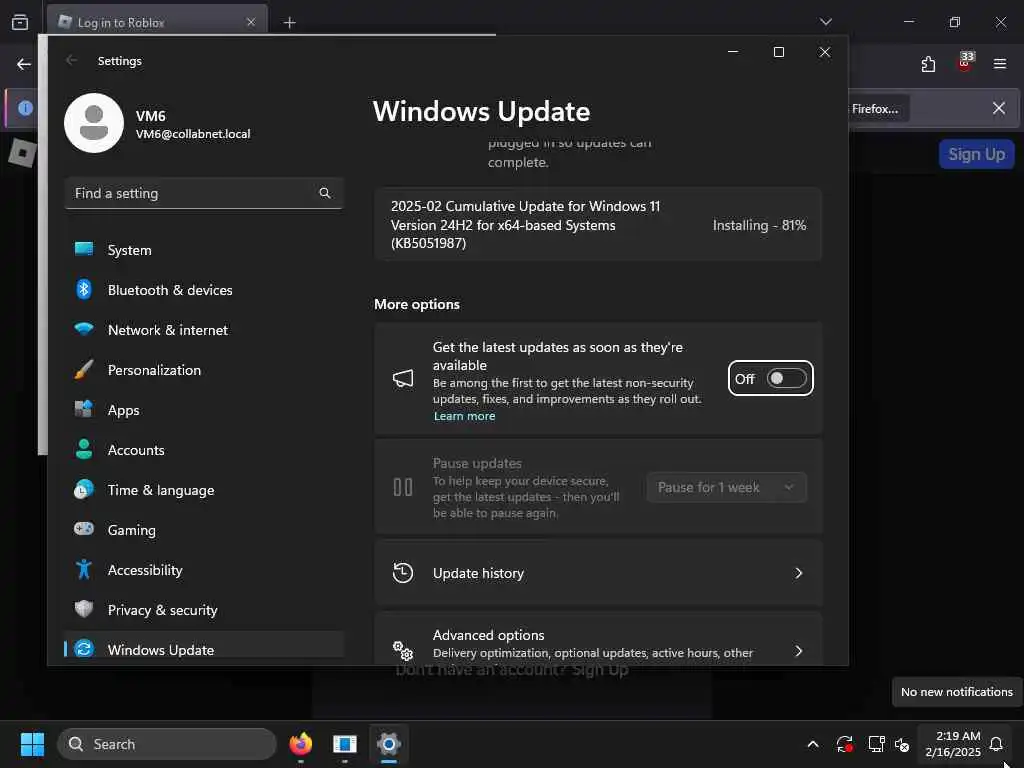This screenshot has height=768, width=1024.
Task: Open the Windows Start button
Action: pos(32,744)
